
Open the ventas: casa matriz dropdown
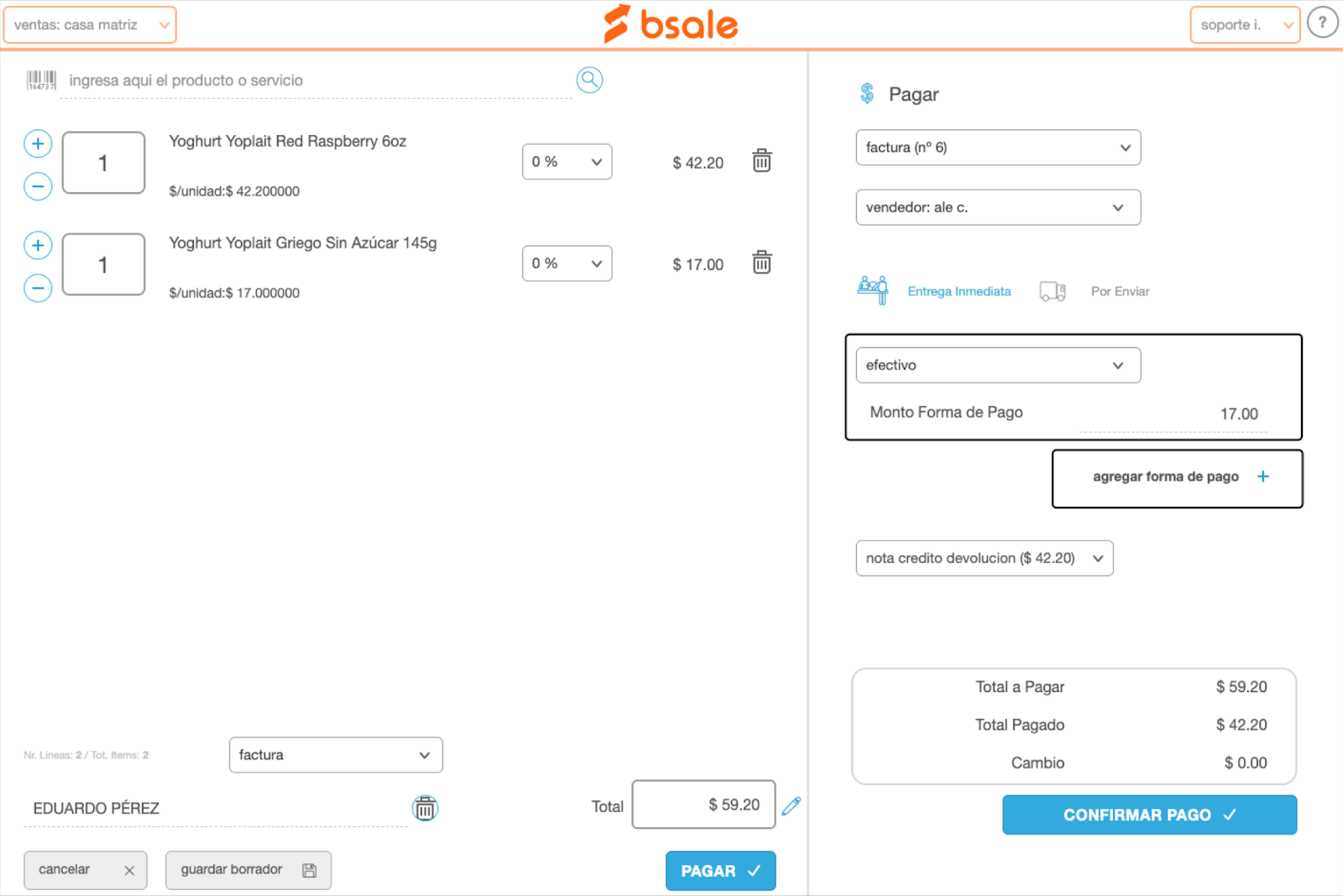pyautogui.click(x=90, y=25)
